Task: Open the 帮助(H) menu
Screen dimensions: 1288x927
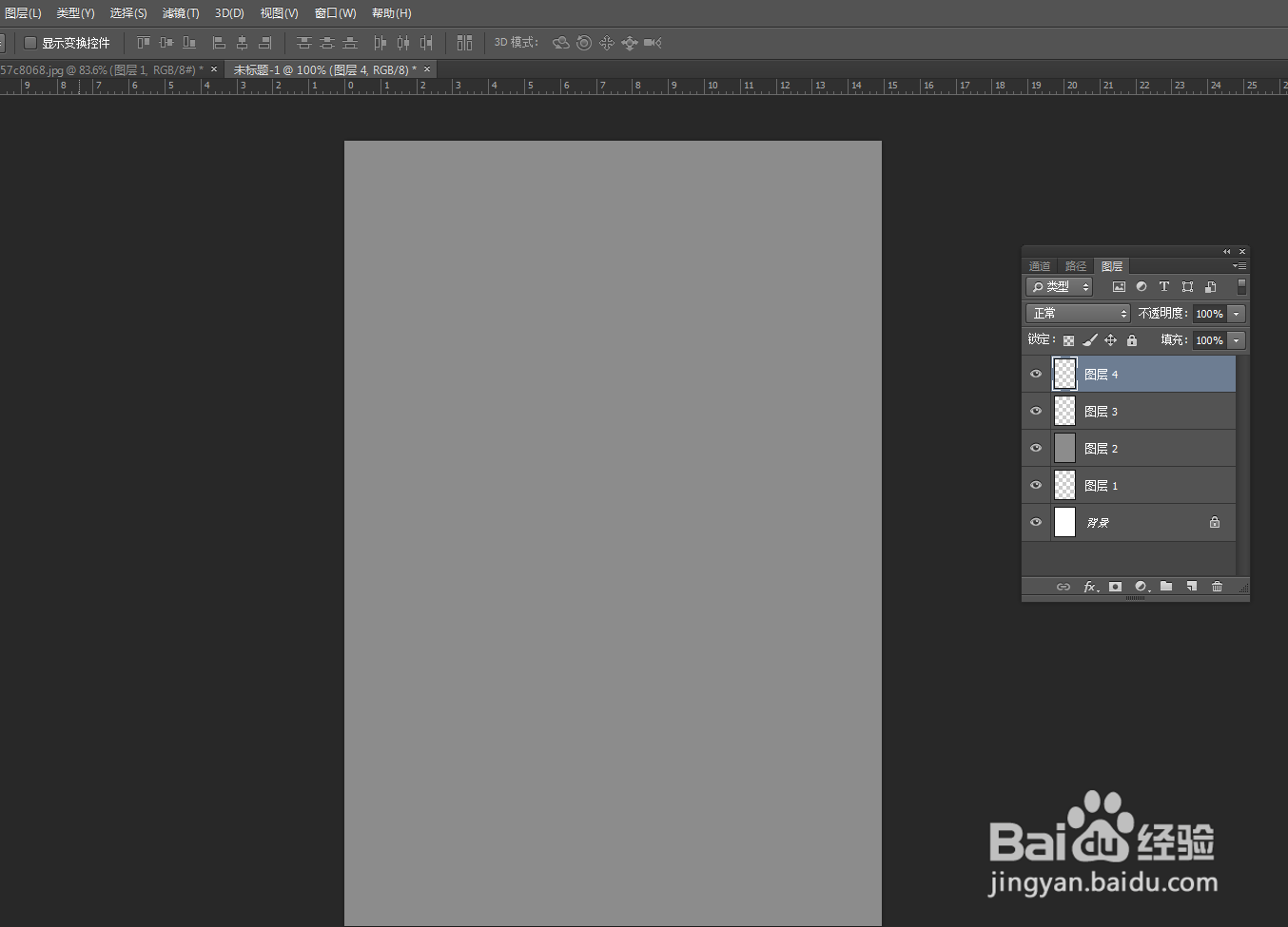Action: tap(392, 13)
